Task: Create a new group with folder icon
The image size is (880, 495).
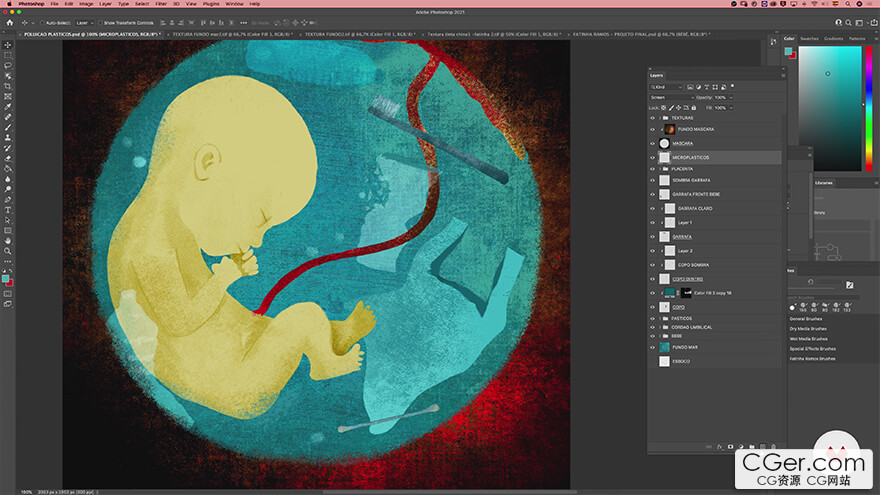Action: [751, 447]
